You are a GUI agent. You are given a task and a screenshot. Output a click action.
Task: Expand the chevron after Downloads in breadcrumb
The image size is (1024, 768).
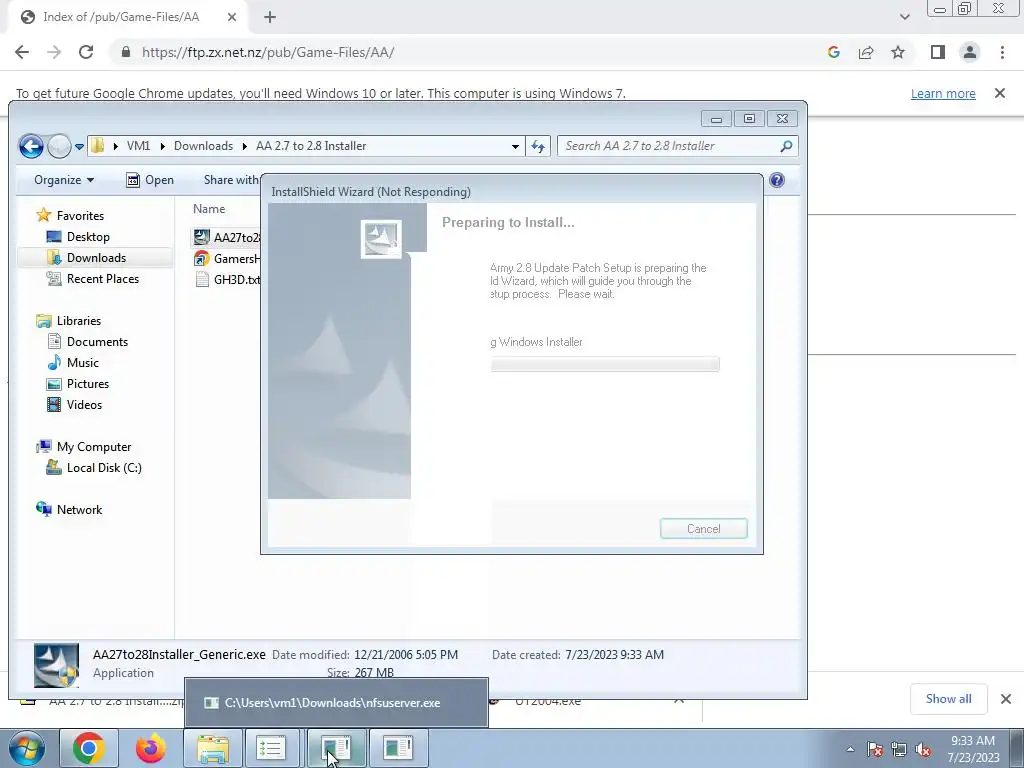coord(244,146)
